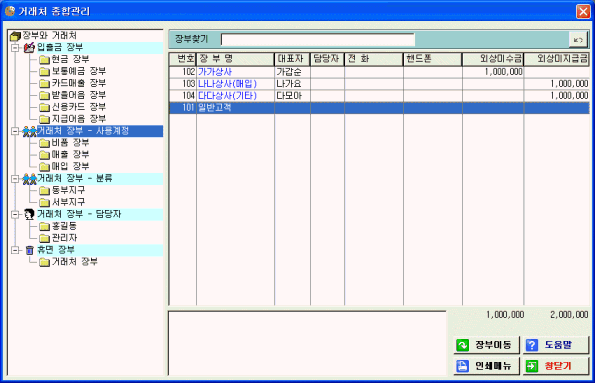Click the 받을어음 장부 folder icon
This screenshot has width=595, height=383.
tap(44, 95)
